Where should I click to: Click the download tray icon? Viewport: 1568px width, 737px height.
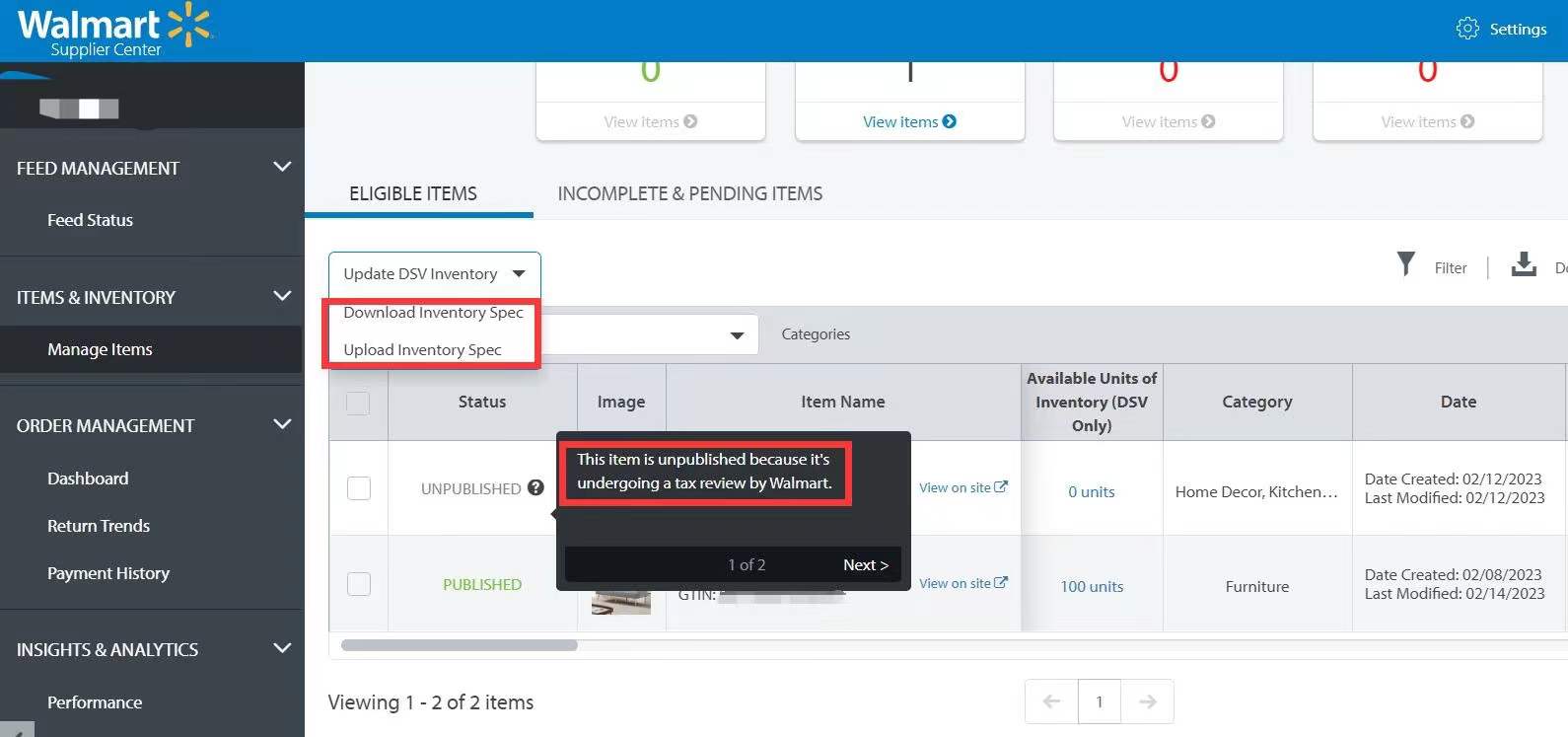pos(1524,264)
